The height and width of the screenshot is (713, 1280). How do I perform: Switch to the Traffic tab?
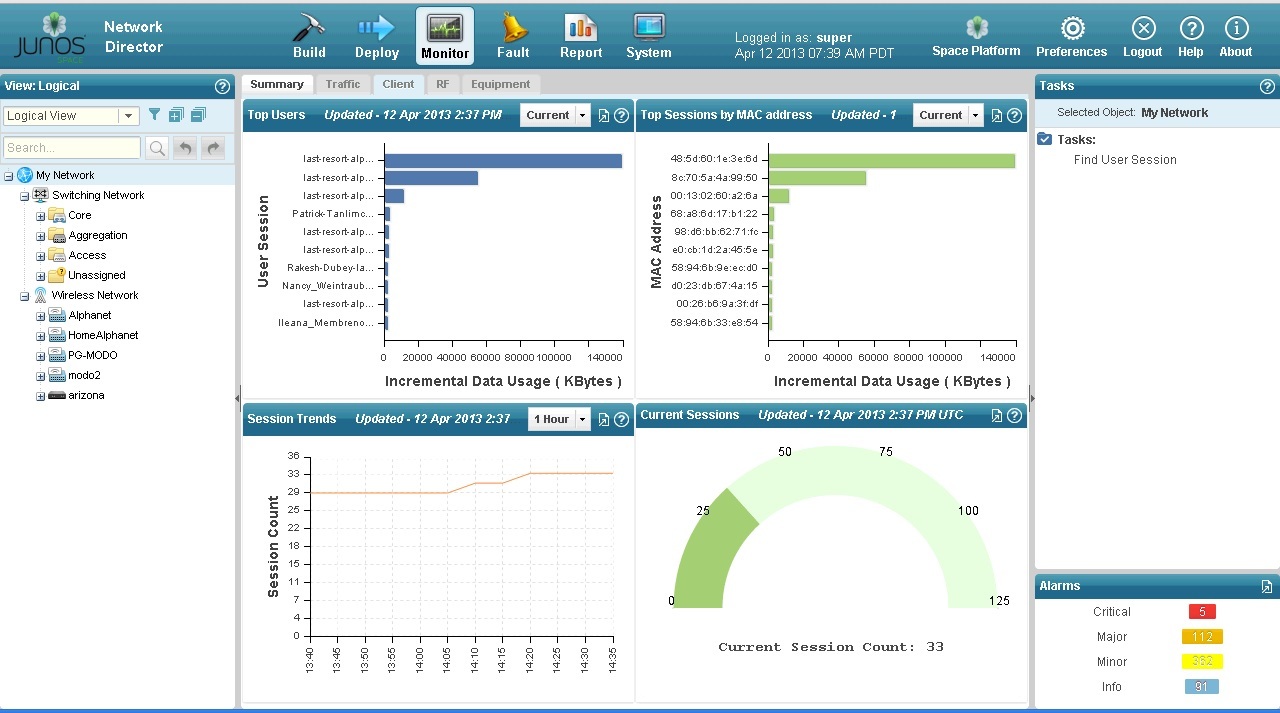tap(343, 85)
